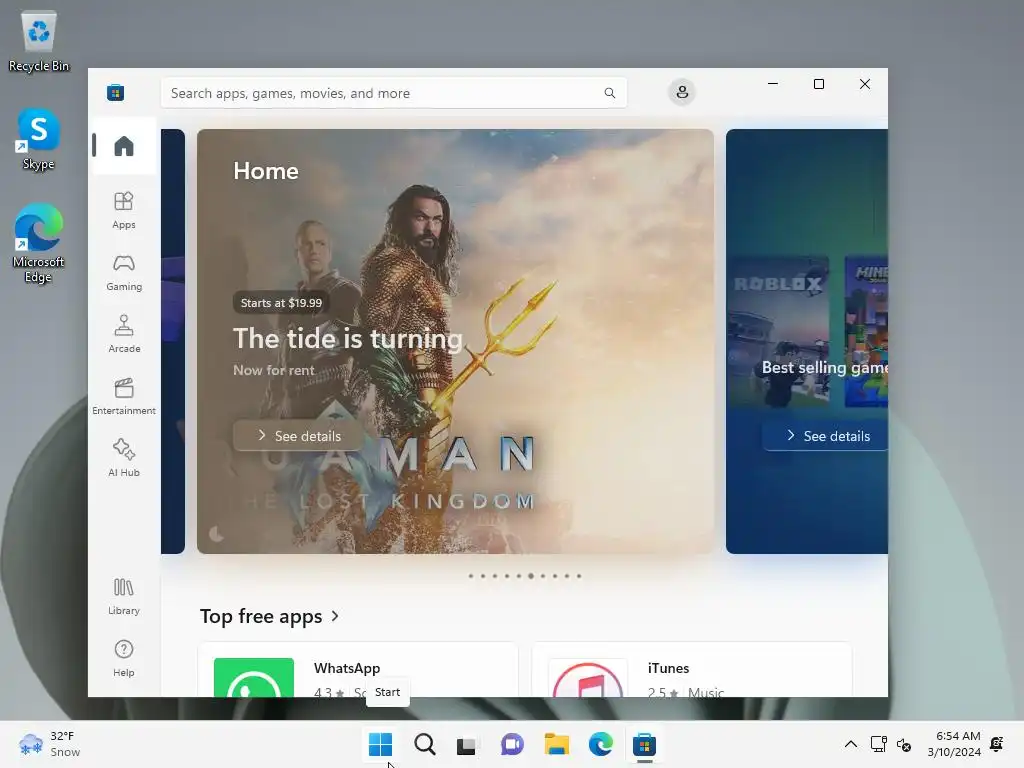Viewport: 1024px width, 768px height.
Task: Show hidden system tray icons
Action: pos(851,744)
